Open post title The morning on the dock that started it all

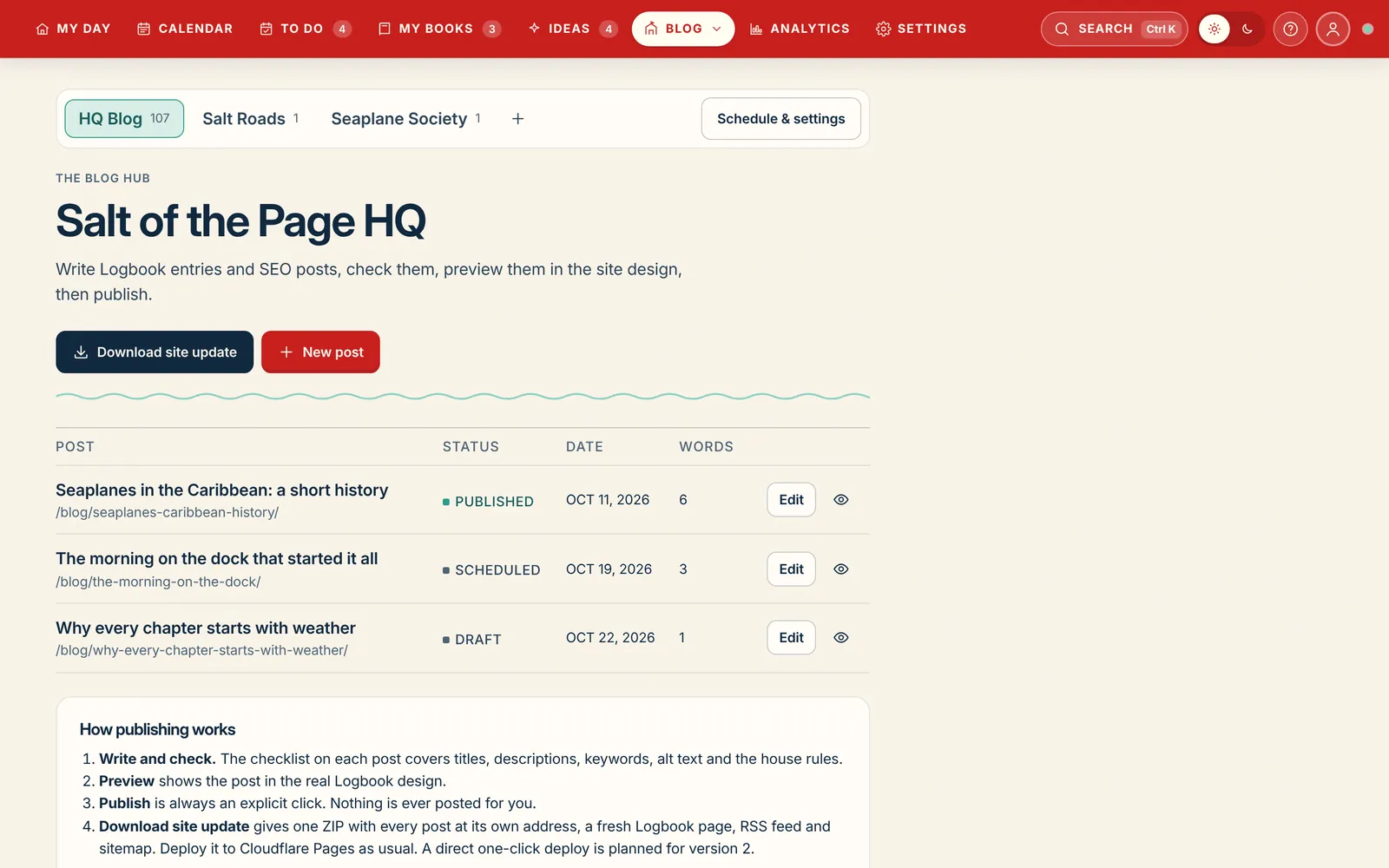click(217, 559)
